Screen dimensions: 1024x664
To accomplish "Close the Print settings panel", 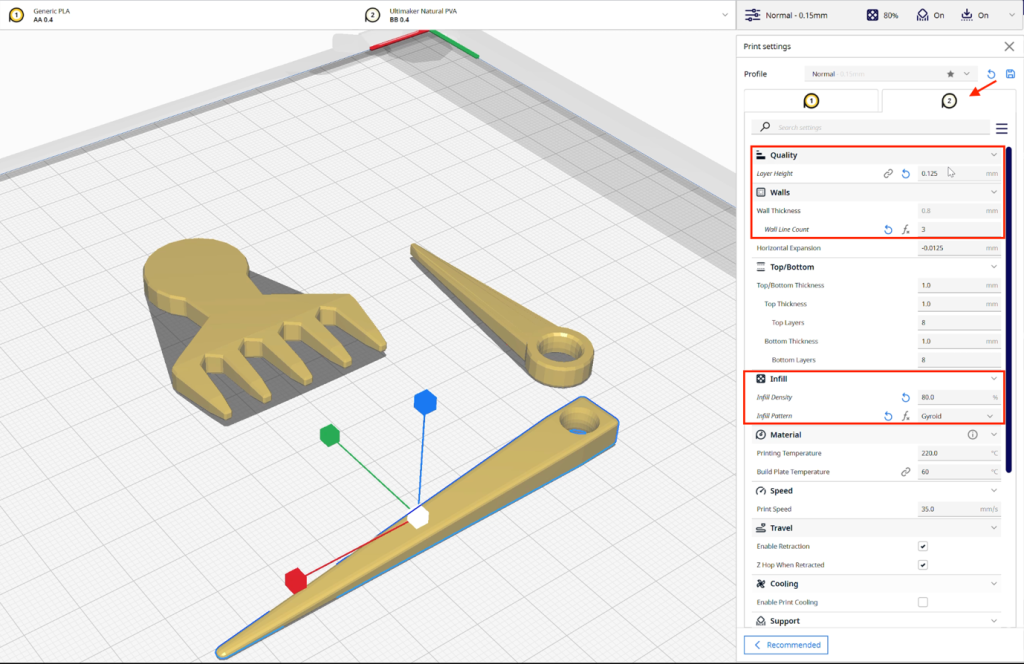I will [1009, 46].
